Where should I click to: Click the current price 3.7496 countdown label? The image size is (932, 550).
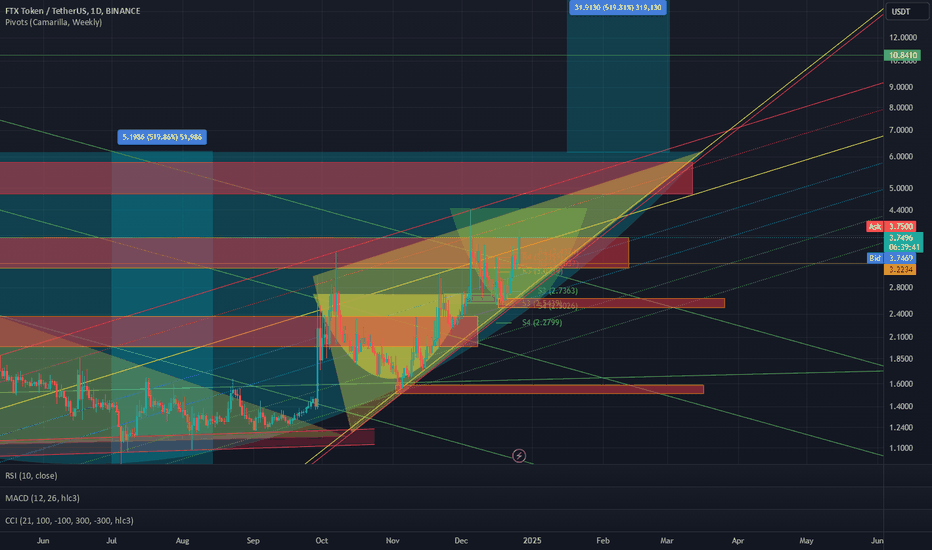(904, 242)
